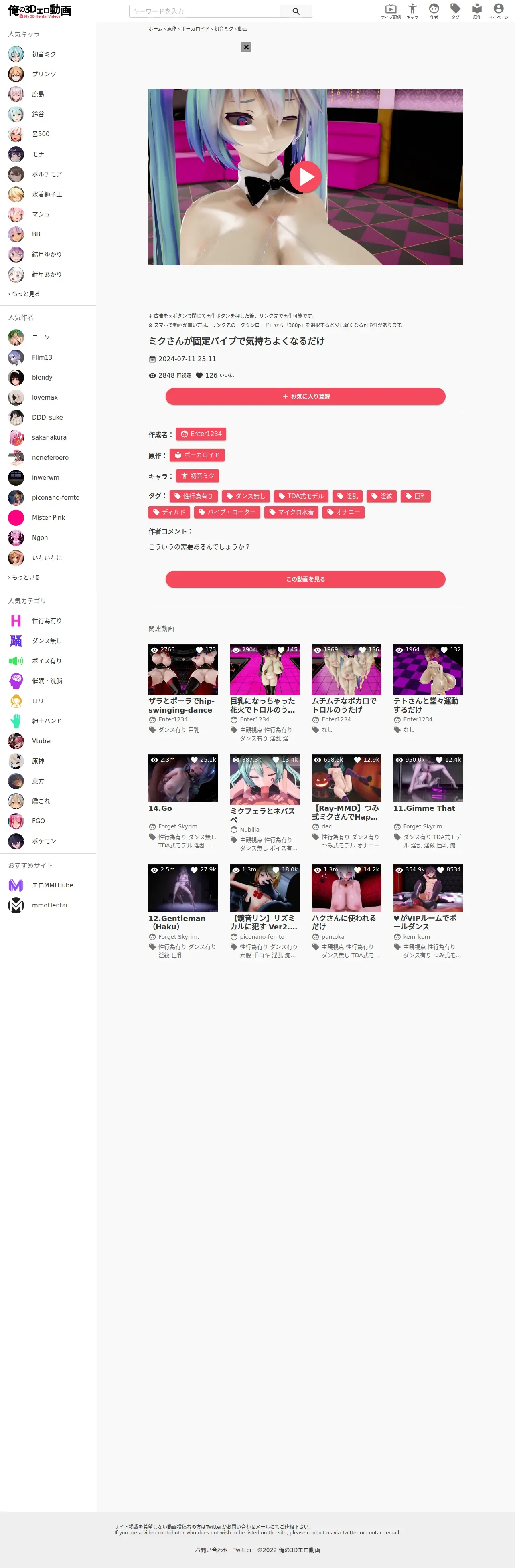Open the タグ tags icon in header

(455, 11)
